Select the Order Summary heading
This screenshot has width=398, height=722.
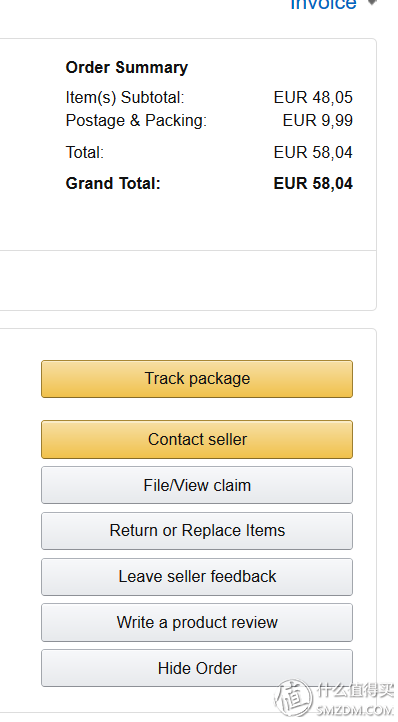(x=127, y=68)
